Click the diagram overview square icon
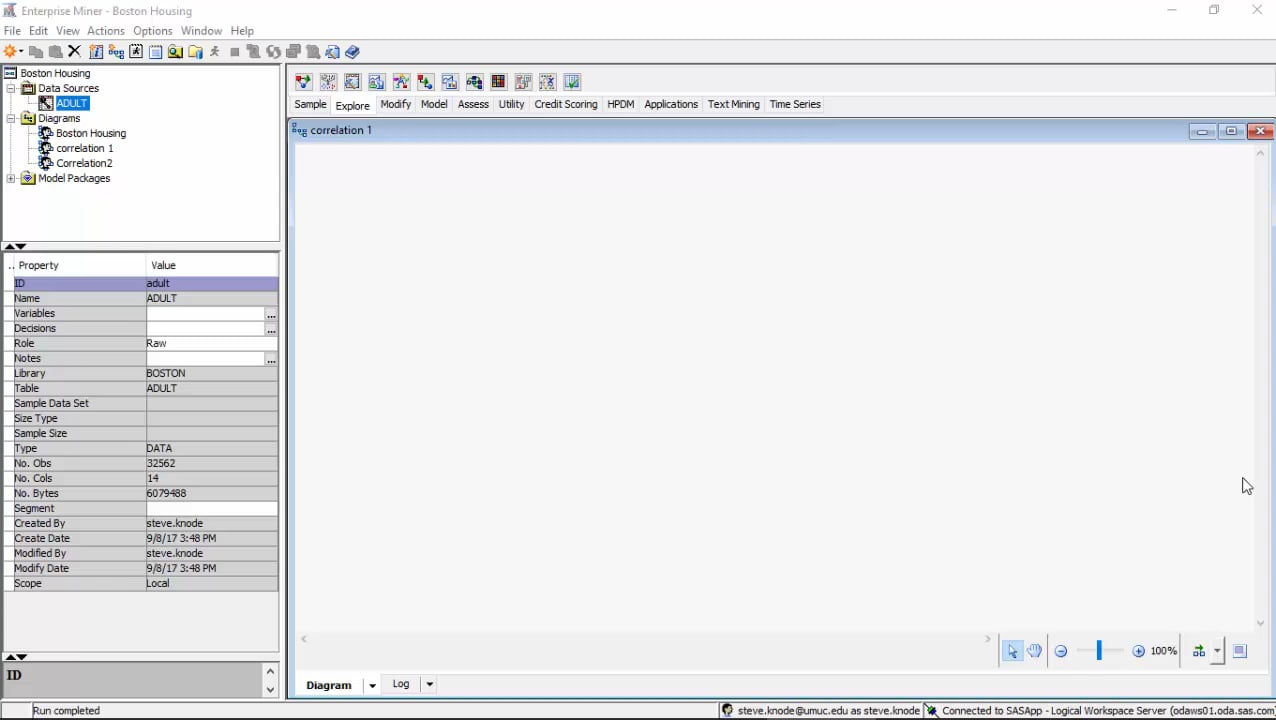 [1240, 651]
